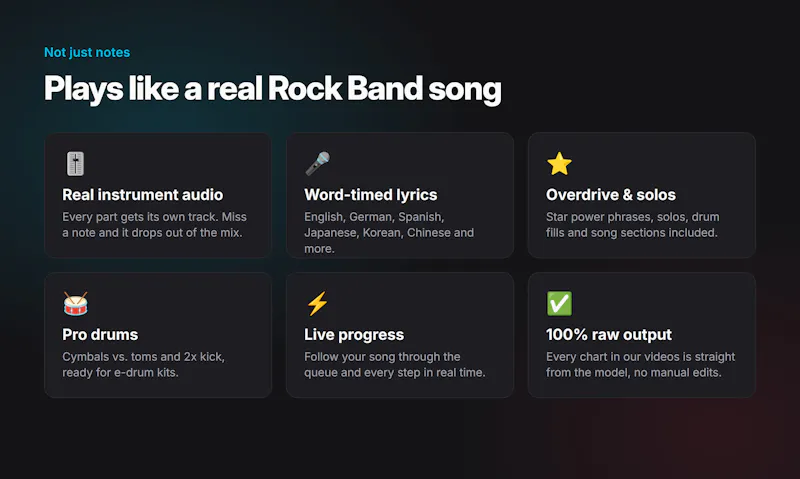
Task: Click the 'Plays like a real Rock Band song' title
Action: pyautogui.click(x=272, y=89)
